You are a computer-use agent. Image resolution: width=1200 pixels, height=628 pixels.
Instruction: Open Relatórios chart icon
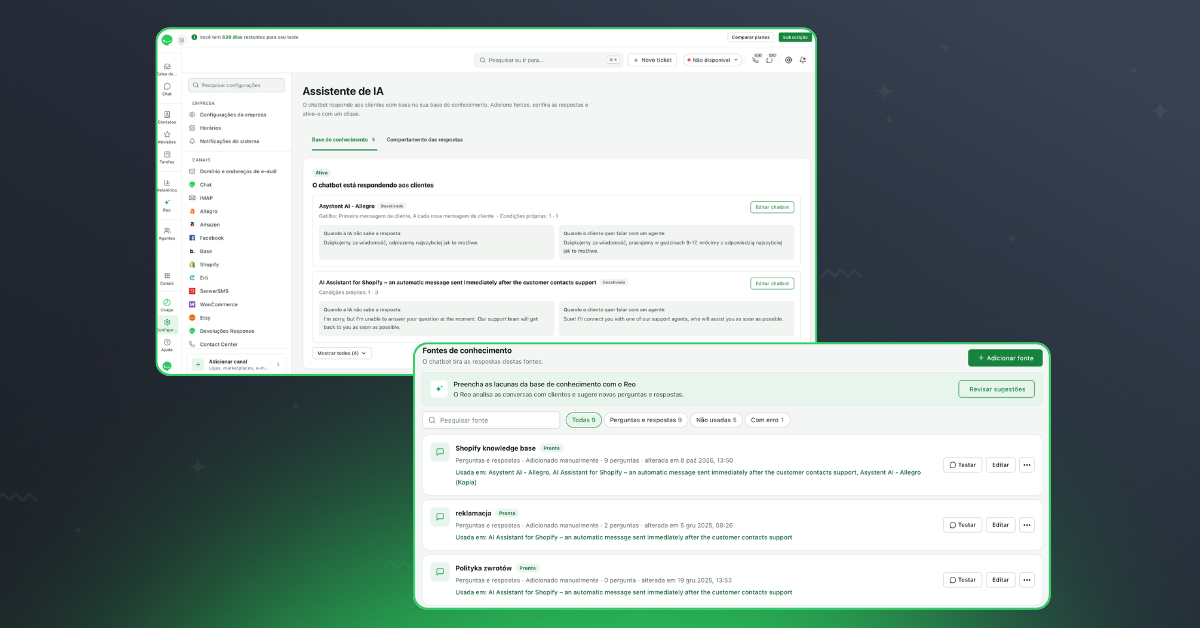coord(167,184)
